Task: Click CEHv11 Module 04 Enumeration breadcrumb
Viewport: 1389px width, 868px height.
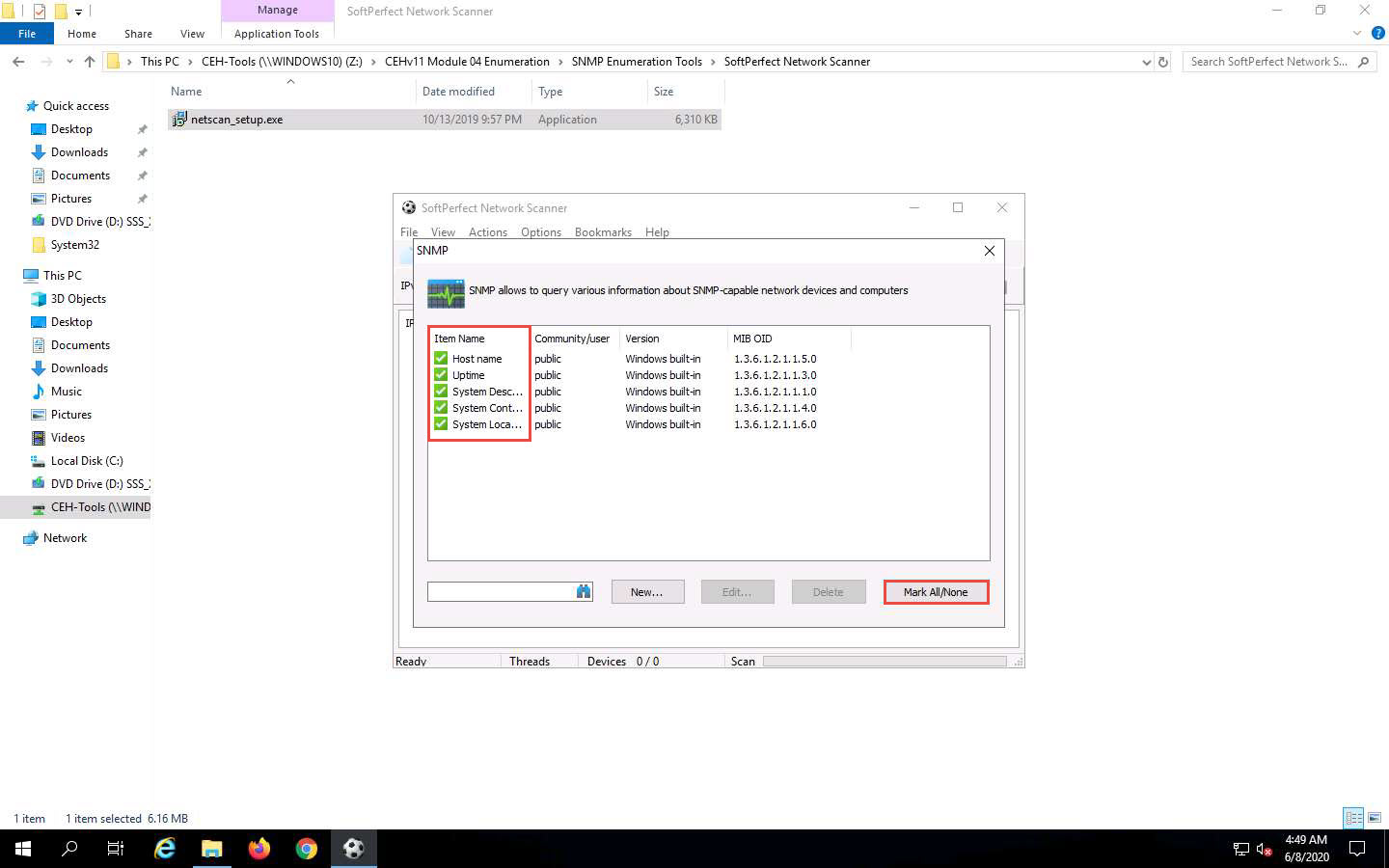Action: coord(467,62)
